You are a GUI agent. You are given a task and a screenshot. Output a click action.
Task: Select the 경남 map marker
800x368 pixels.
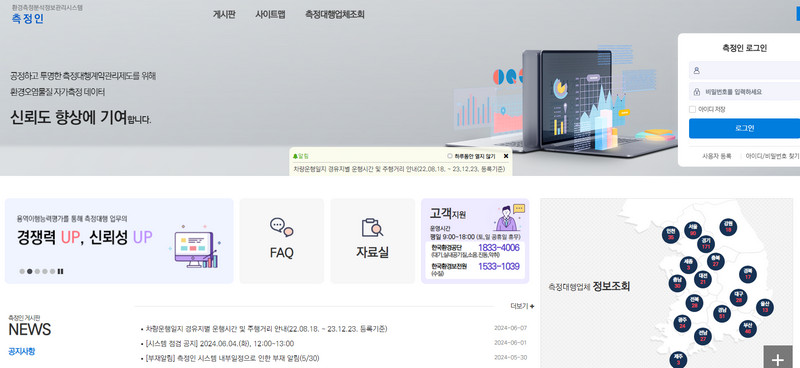721,313
